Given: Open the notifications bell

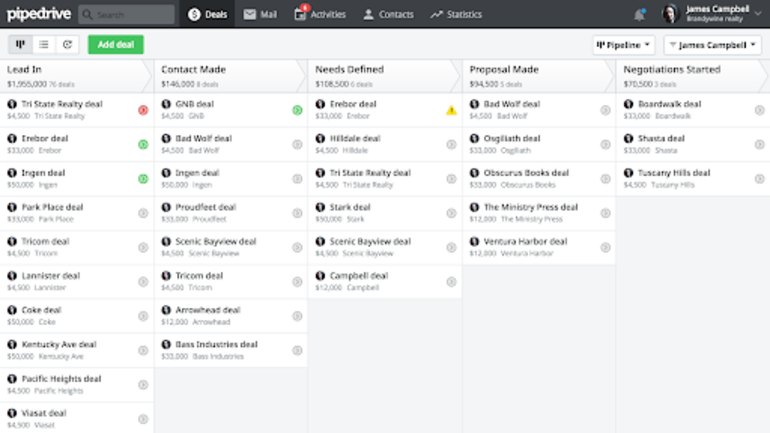Looking at the screenshot, I should tap(639, 15).
